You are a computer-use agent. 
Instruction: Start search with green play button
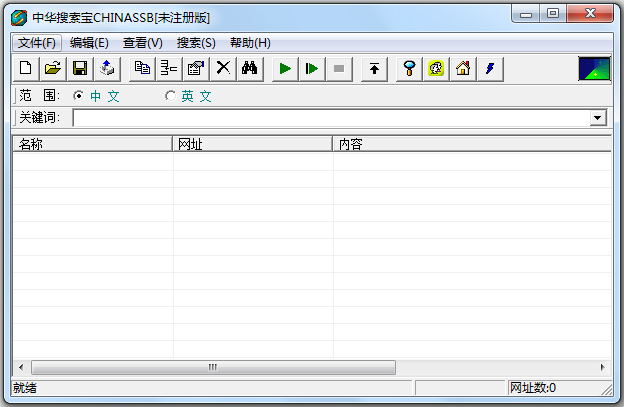click(x=285, y=68)
